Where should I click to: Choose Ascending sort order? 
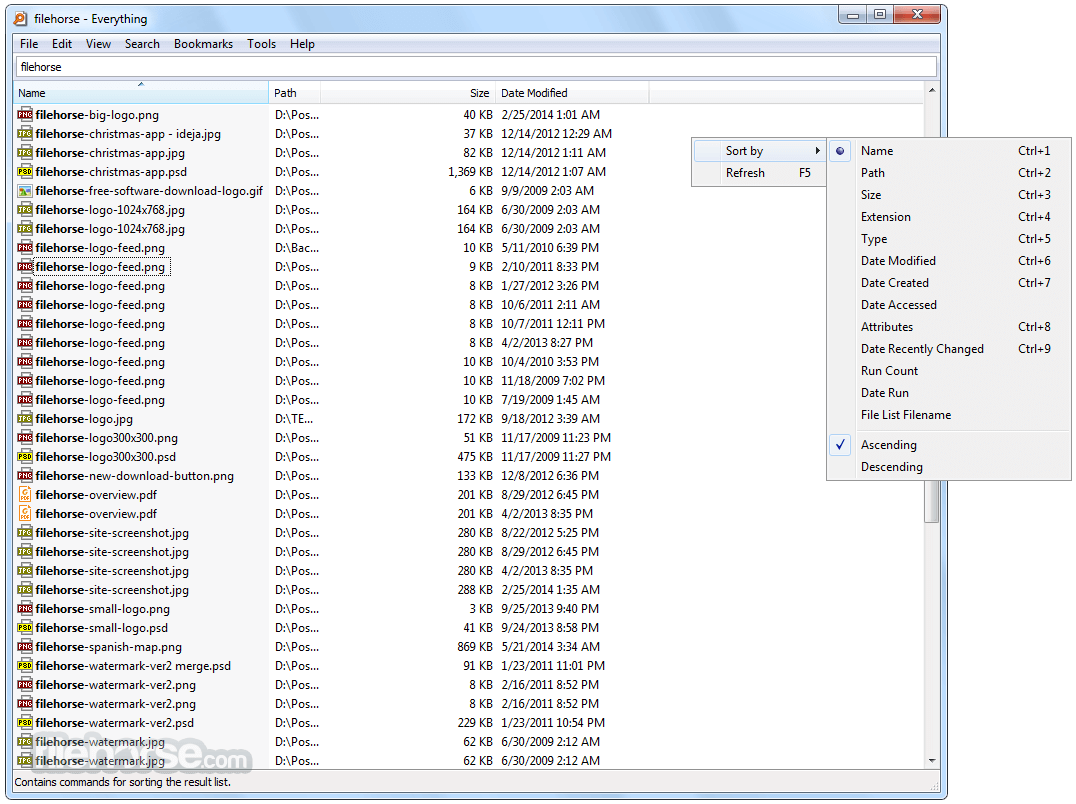point(949,445)
